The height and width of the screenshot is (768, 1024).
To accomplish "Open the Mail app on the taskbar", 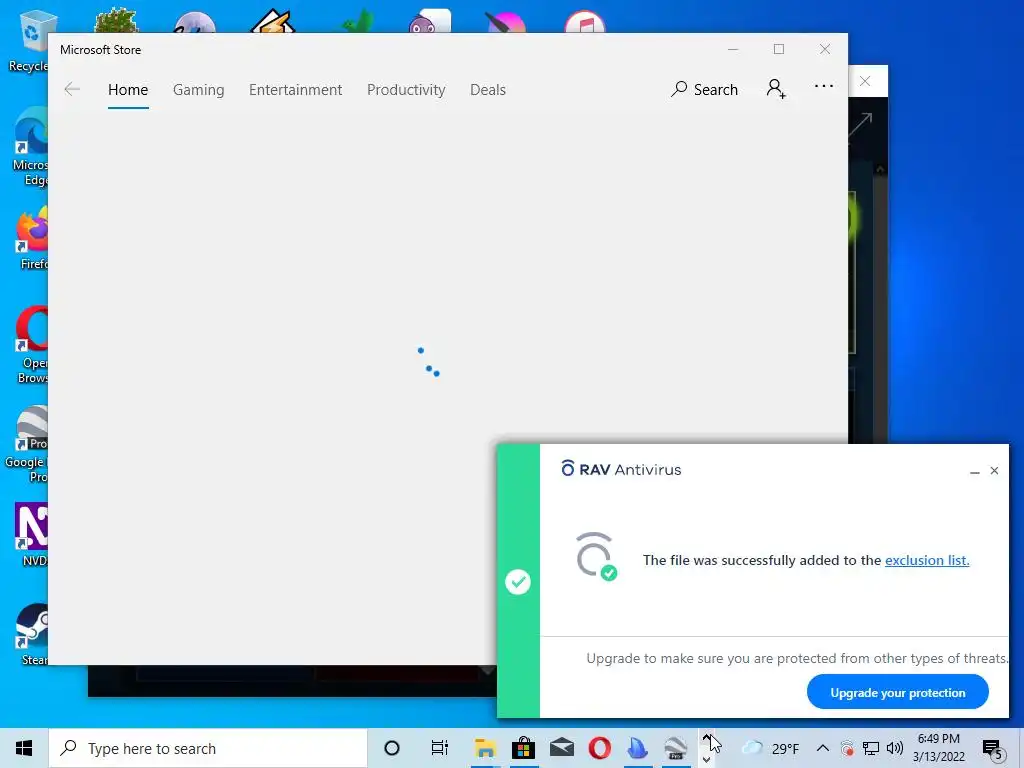I will 562,748.
